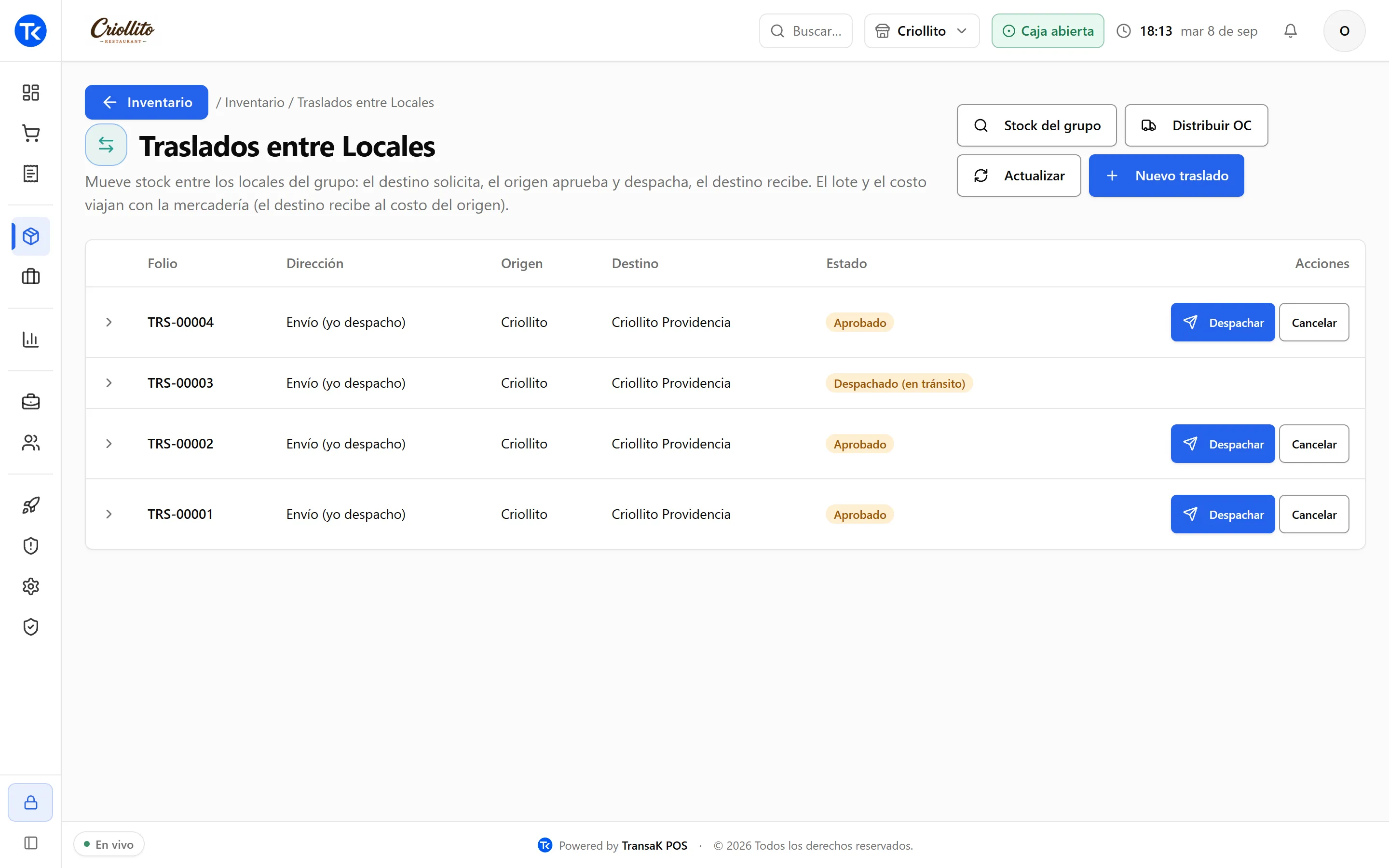Refresh list with Actualizar
The height and width of the screenshot is (868, 1389).
[1019, 176]
